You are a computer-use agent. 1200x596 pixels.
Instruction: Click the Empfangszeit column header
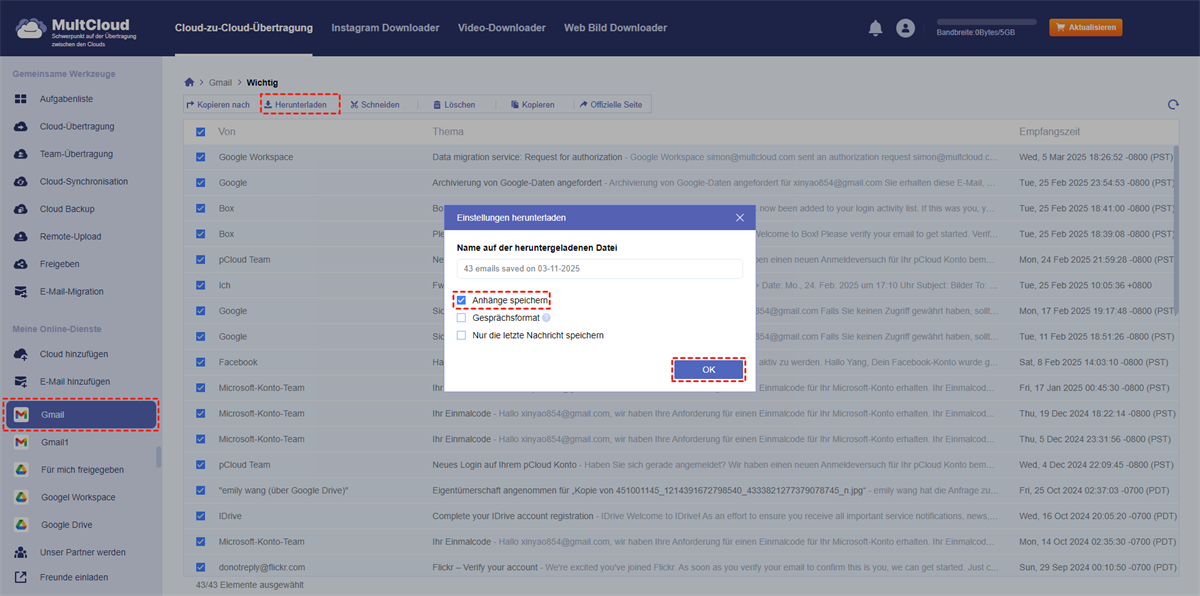(x=1049, y=132)
